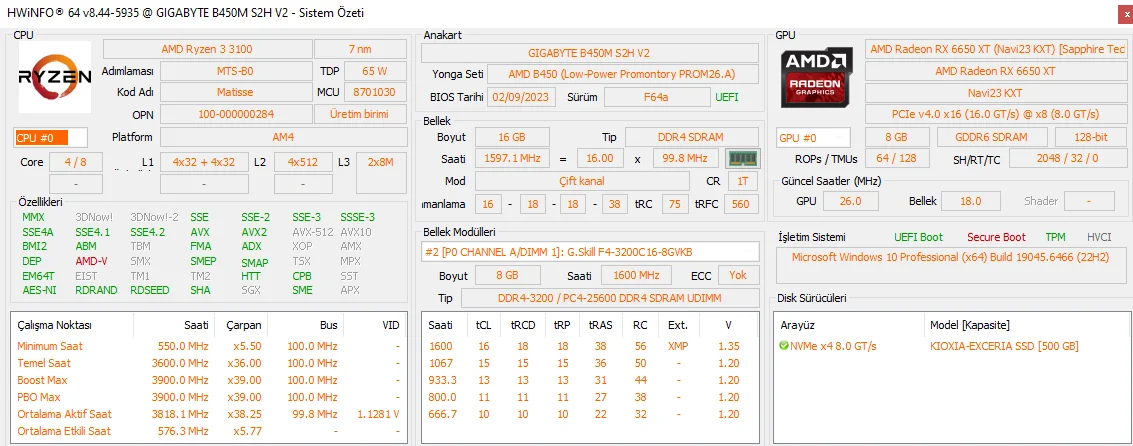Click the GPU clock value 26.0
The height and width of the screenshot is (446, 1133).
click(849, 201)
